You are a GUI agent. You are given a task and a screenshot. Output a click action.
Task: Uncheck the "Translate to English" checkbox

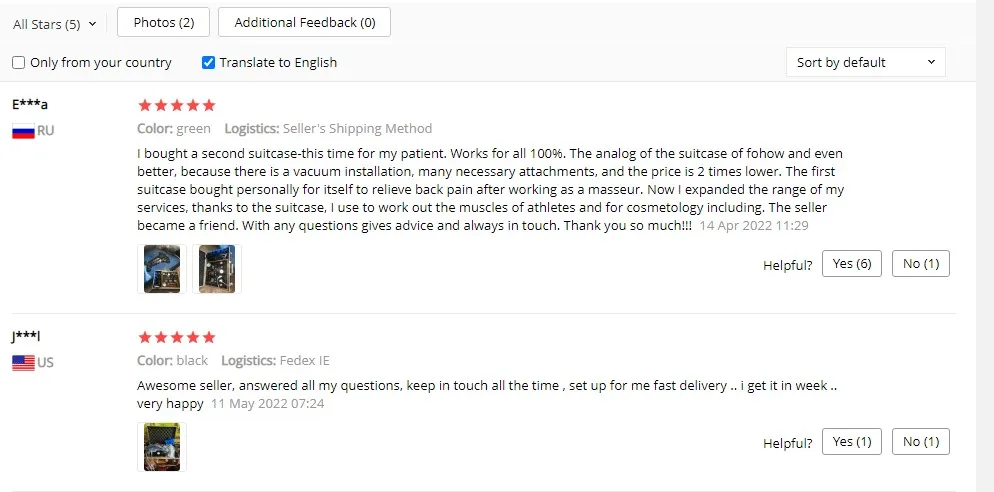point(209,62)
